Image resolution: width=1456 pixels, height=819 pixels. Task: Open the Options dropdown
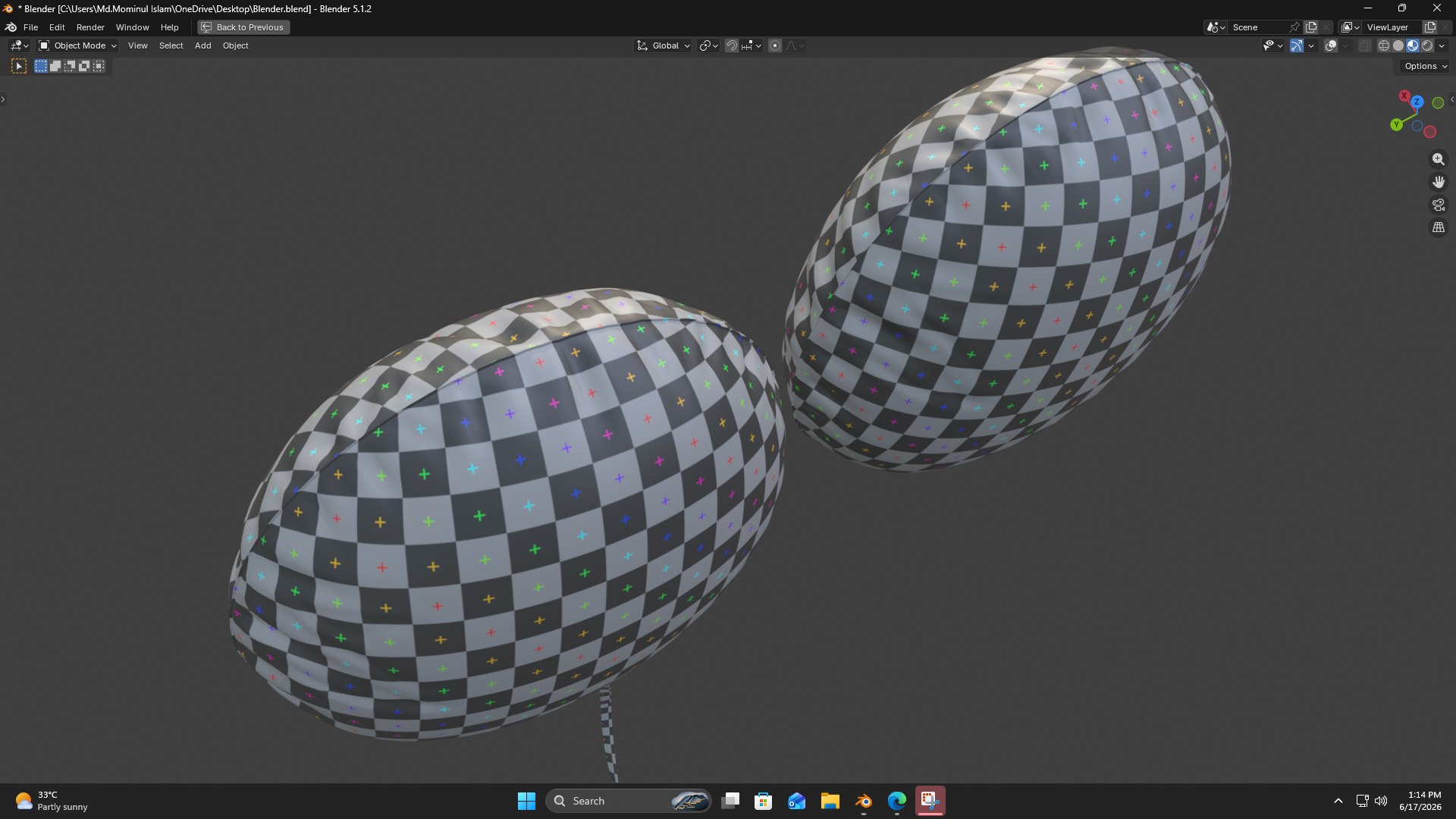tap(1425, 66)
